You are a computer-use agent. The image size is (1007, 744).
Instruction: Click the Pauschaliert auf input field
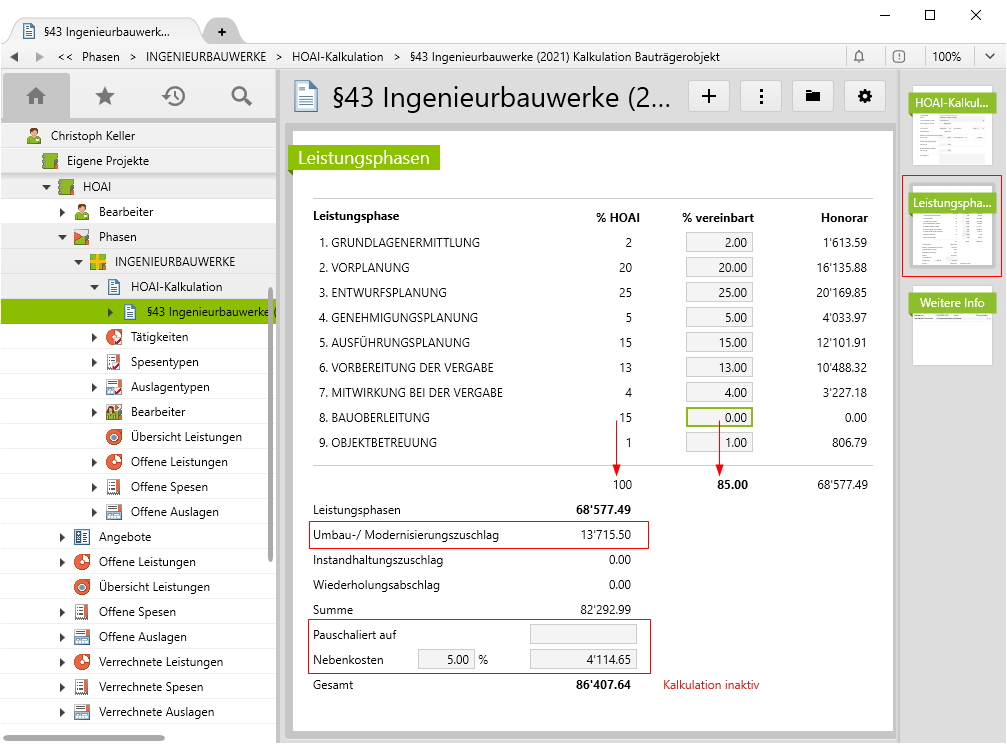[x=582, y=633]
